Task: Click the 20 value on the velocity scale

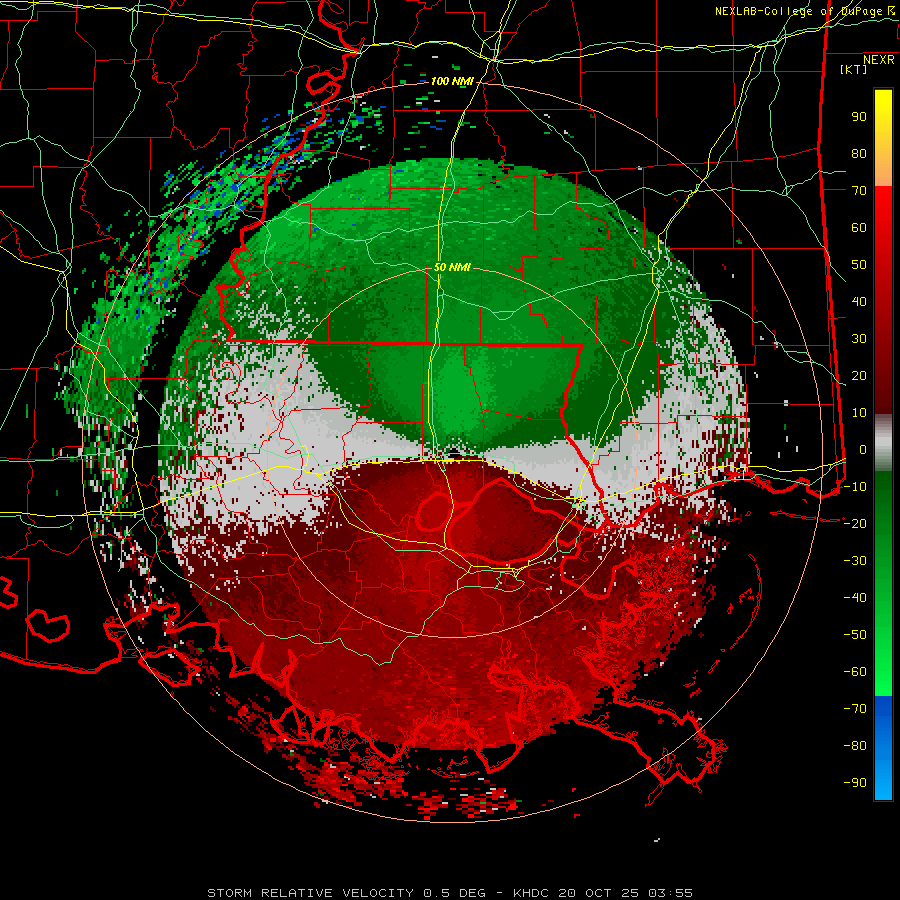Action: (859, 376)
